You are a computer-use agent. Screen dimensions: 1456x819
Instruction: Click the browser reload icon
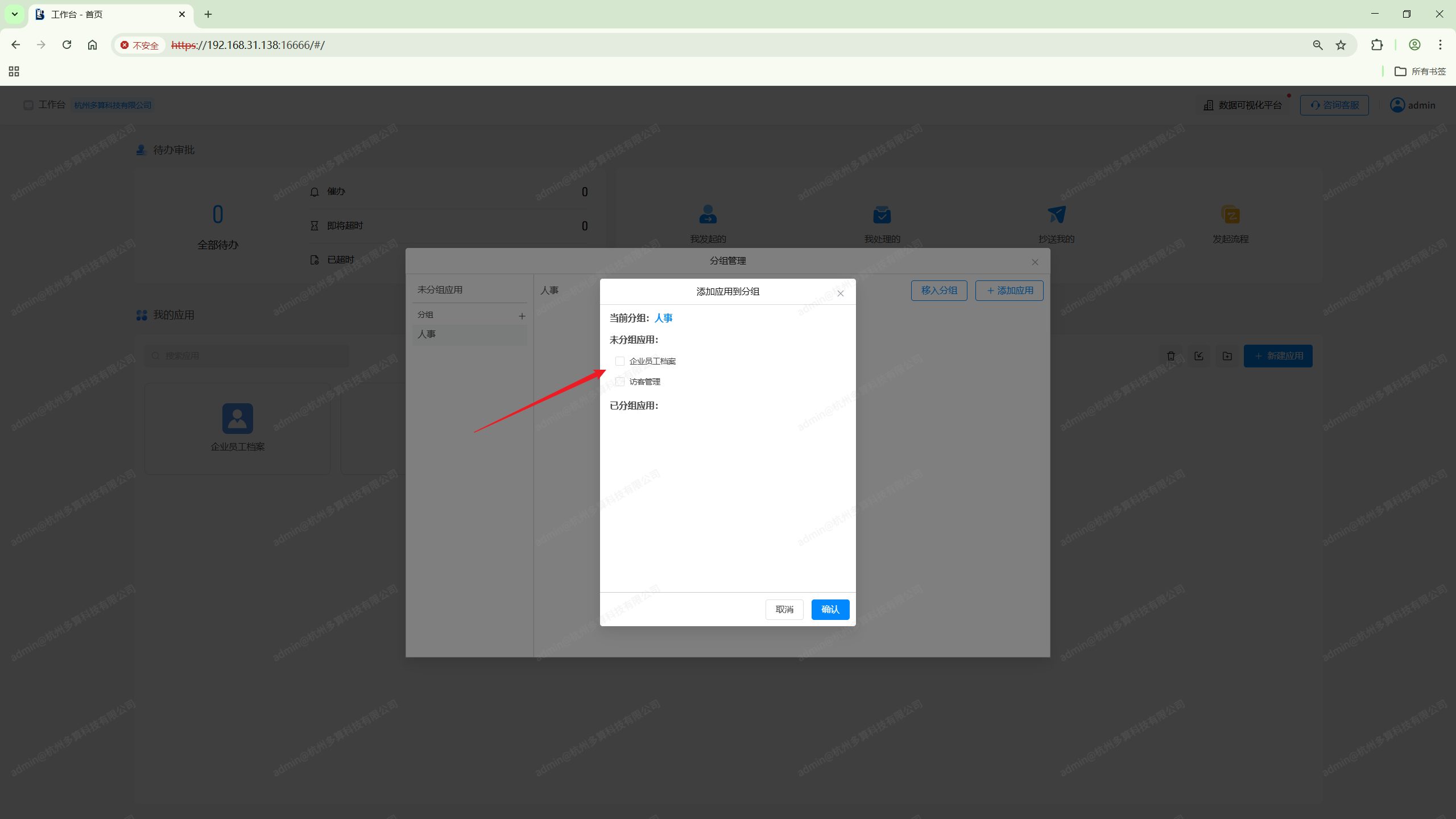pyautogui.click(x=67, y=45)
